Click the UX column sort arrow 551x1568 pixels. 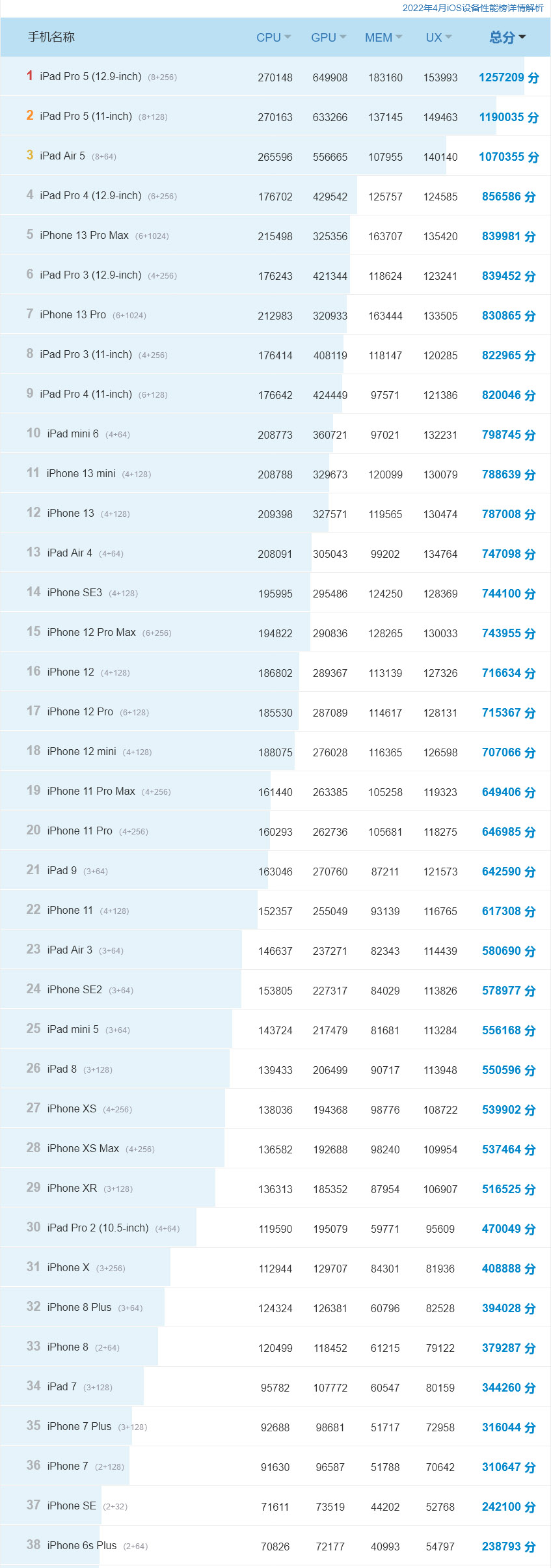448,37
